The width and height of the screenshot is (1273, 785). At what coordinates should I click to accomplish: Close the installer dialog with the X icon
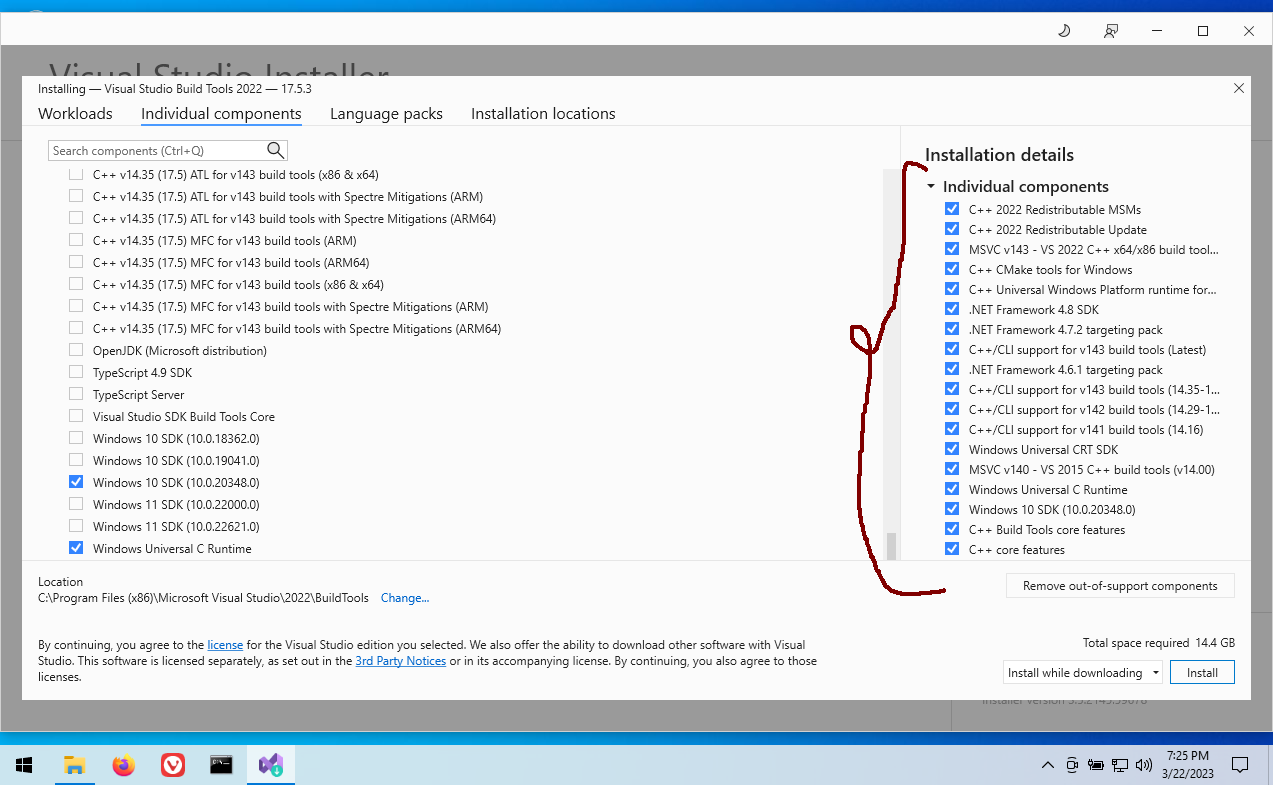pos(1239,88)
